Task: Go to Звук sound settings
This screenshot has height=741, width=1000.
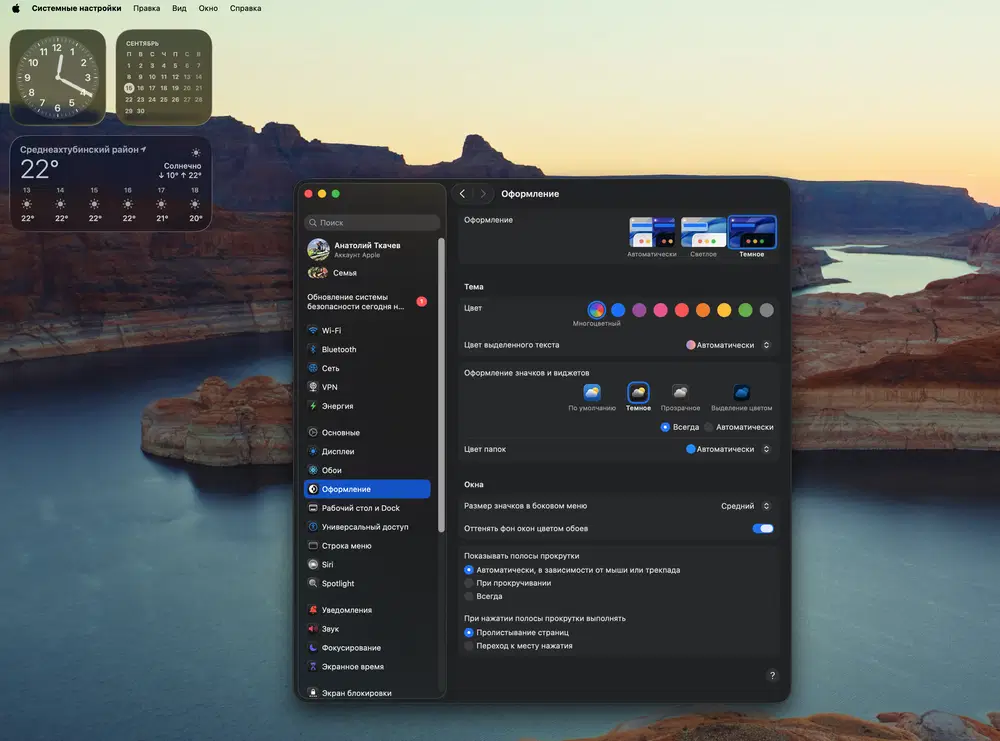Action: coord(367,629)
